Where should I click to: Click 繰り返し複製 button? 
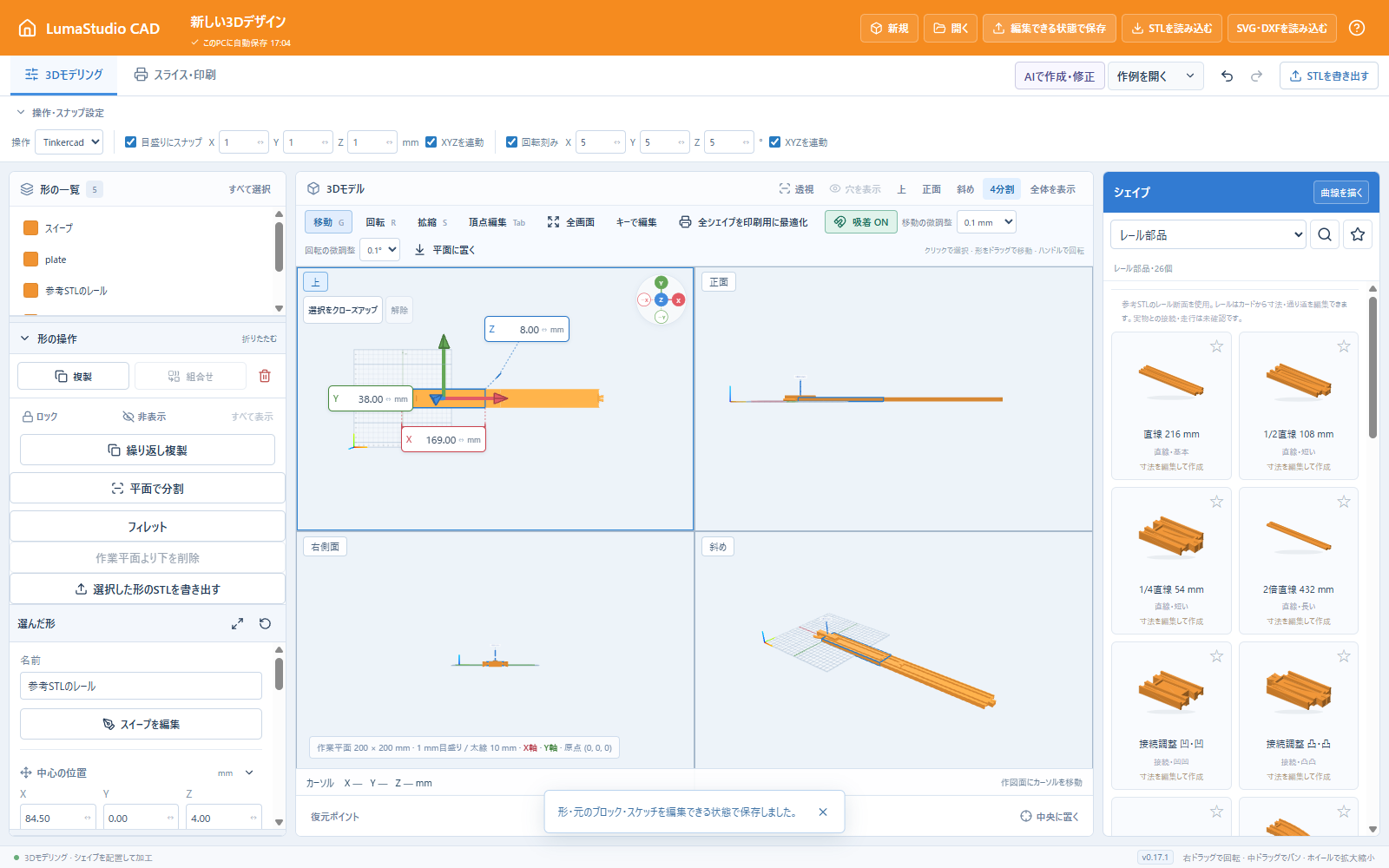click(148, 450)
